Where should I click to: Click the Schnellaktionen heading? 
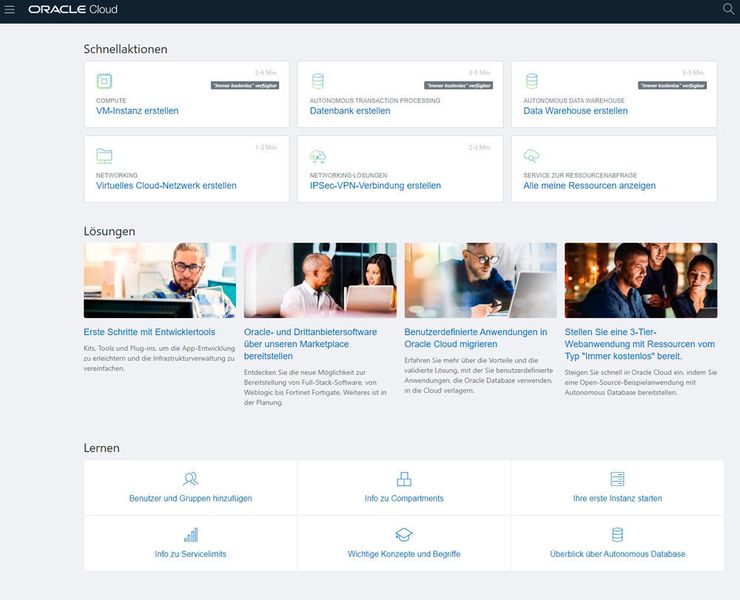coord(126,49)
